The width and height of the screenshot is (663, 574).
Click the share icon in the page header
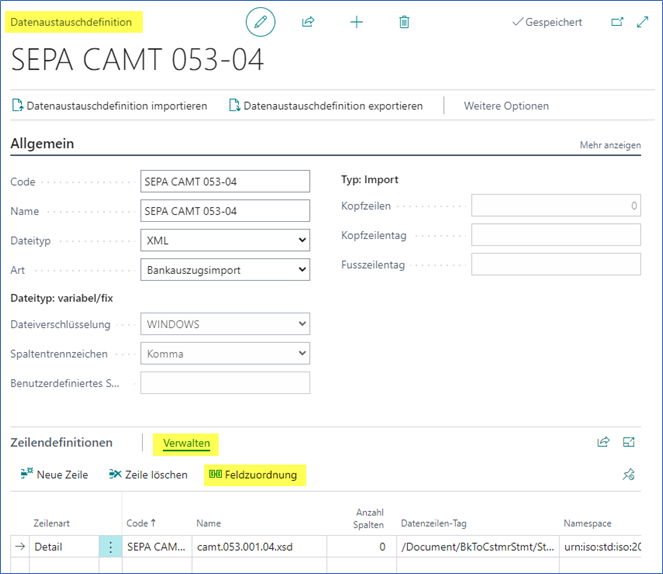coord(308,22)
